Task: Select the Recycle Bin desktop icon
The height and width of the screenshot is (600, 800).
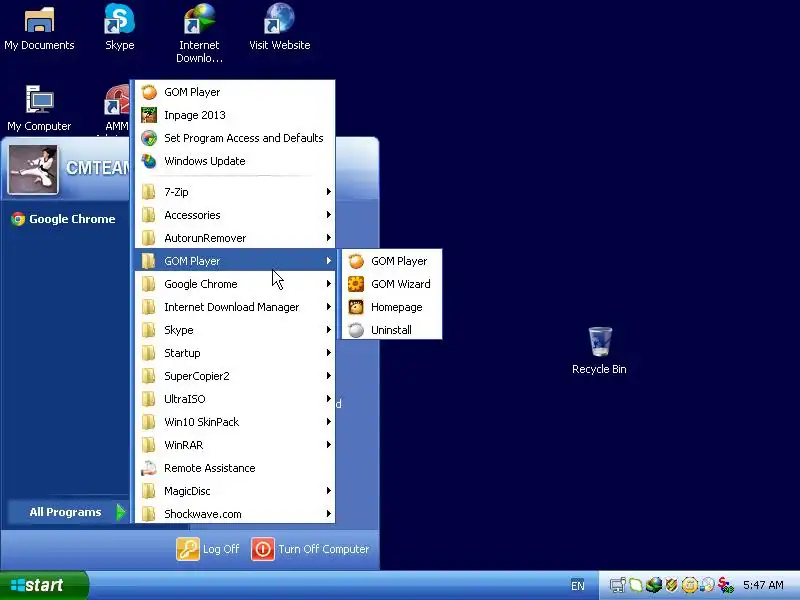Action: coord(599,351)
